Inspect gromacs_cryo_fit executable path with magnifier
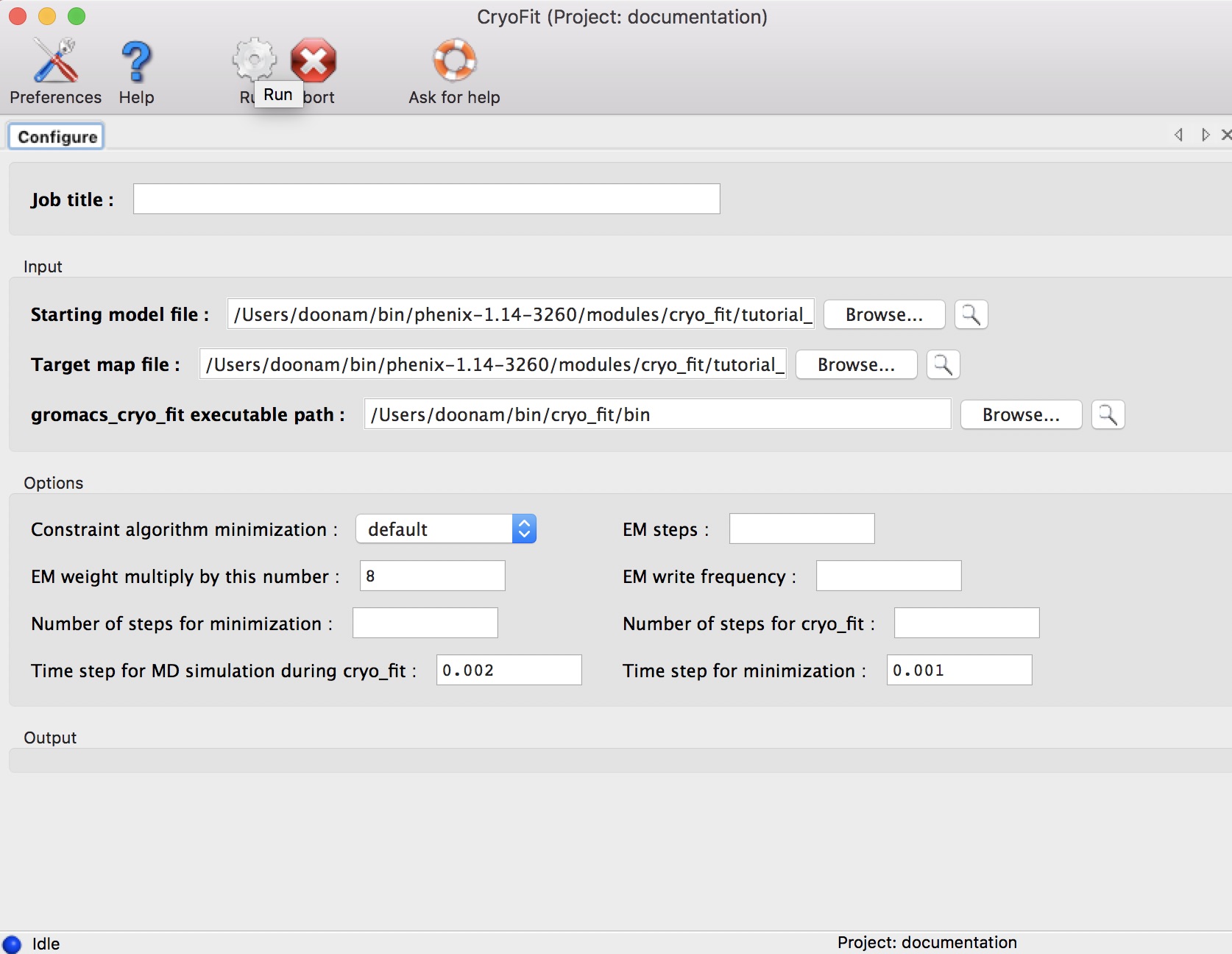 [x=1108, y=414]
